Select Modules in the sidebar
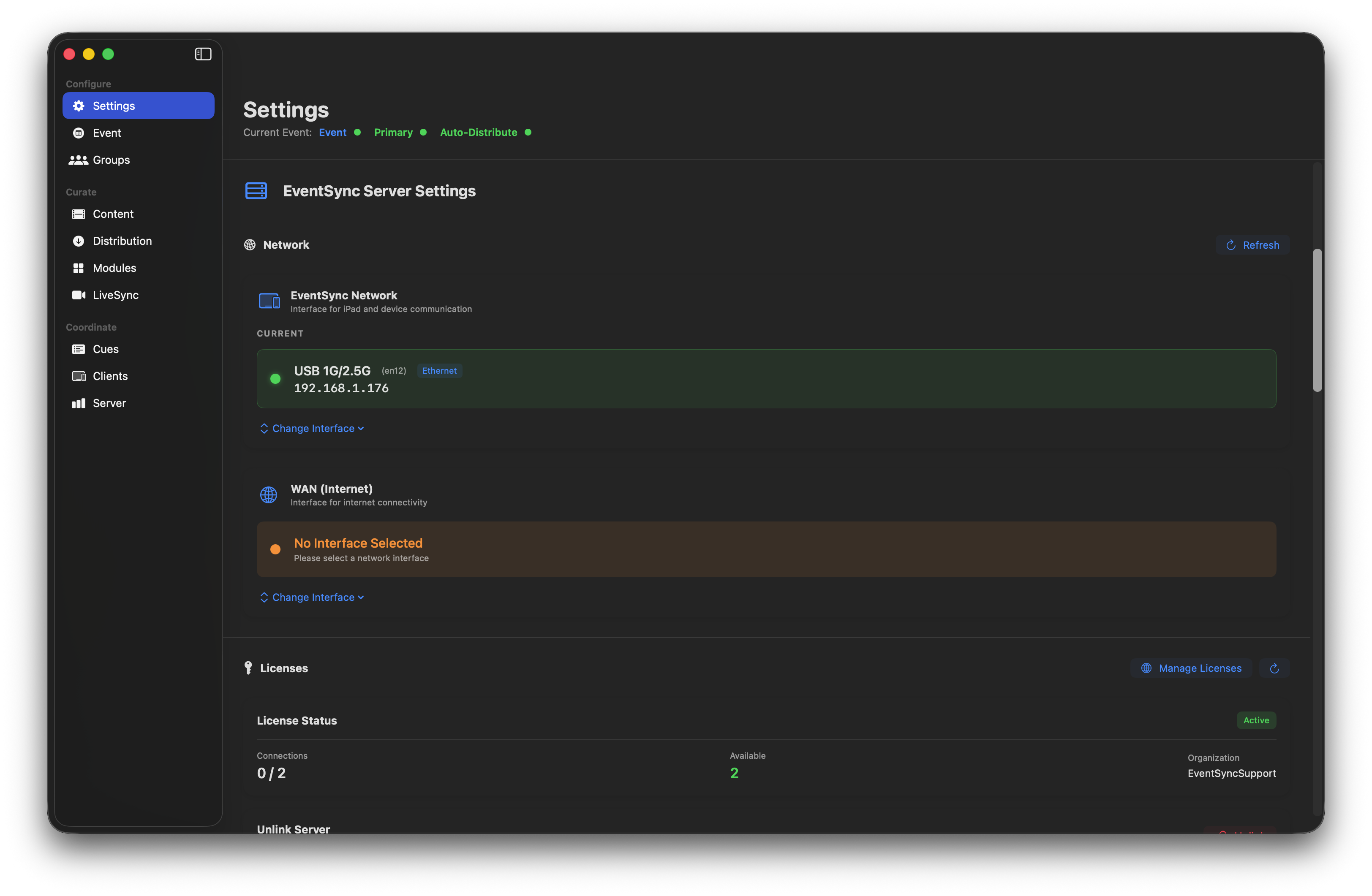 click(139, 268)
